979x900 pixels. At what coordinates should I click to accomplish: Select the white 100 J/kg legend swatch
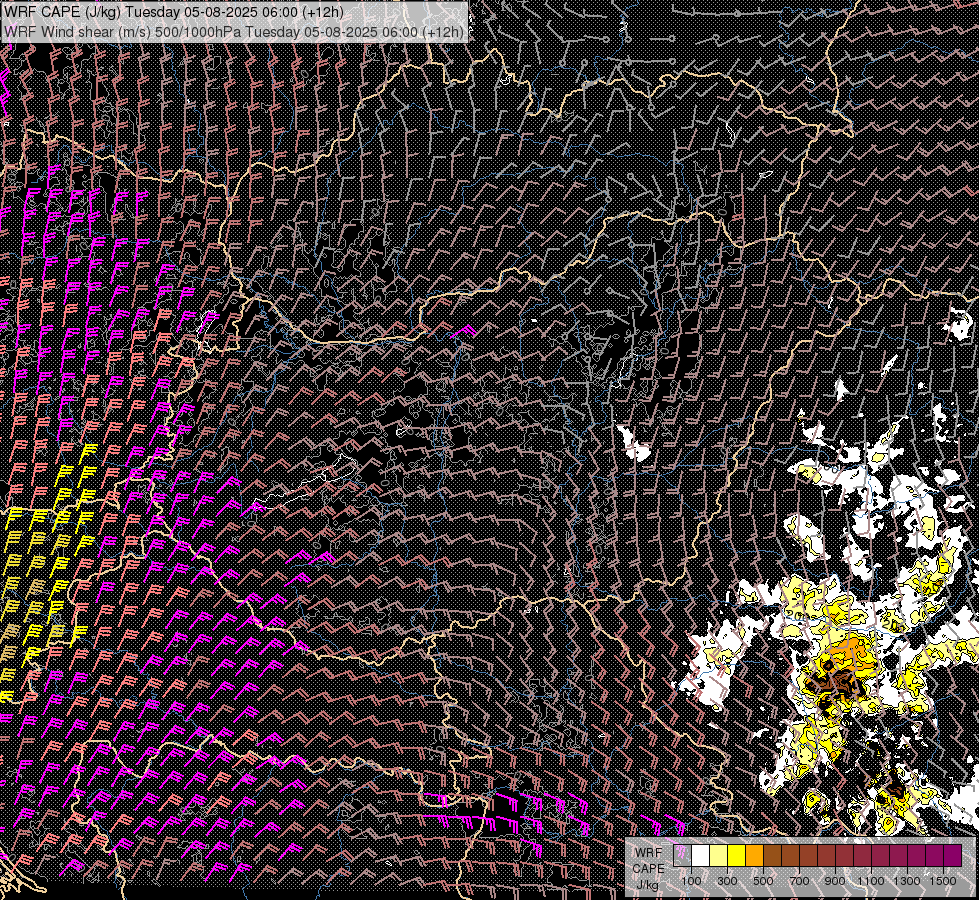pyautogui.click(x=701, y=856)
